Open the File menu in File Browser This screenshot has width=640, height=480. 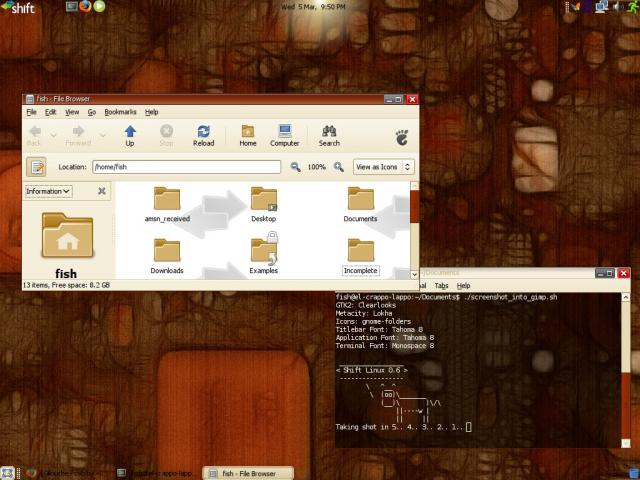[x=31, y=112]
